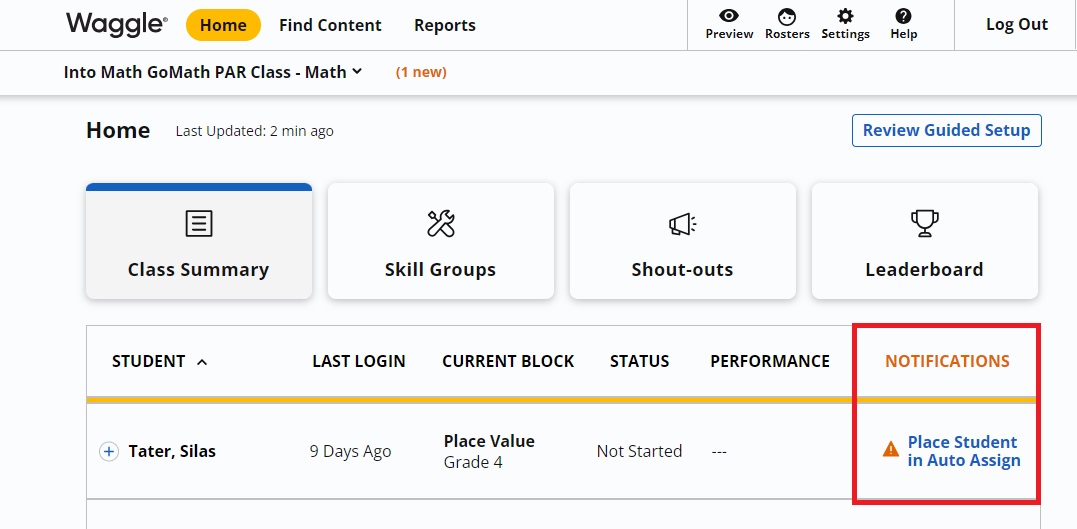Open the Into Math GoMath class dropdown
The image size is (1077, 529).
(213, 71)
